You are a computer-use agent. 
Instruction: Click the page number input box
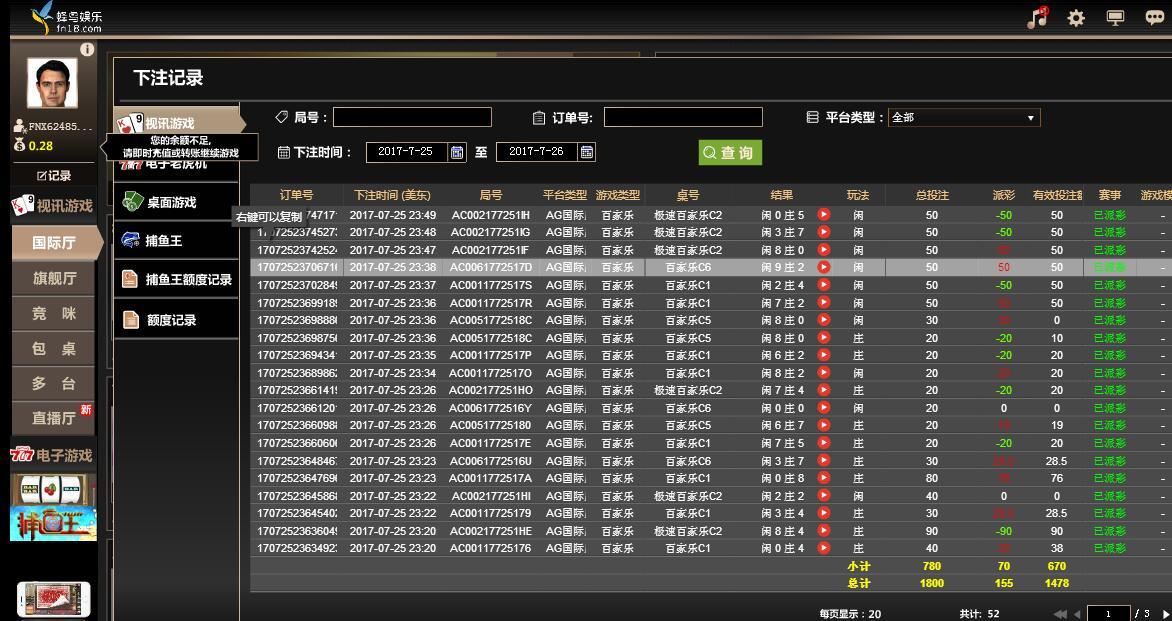click(x=1108, y=614)
